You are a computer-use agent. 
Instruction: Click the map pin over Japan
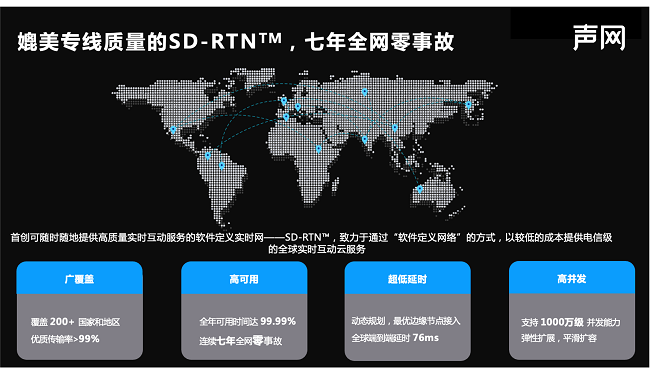point(468,105)
